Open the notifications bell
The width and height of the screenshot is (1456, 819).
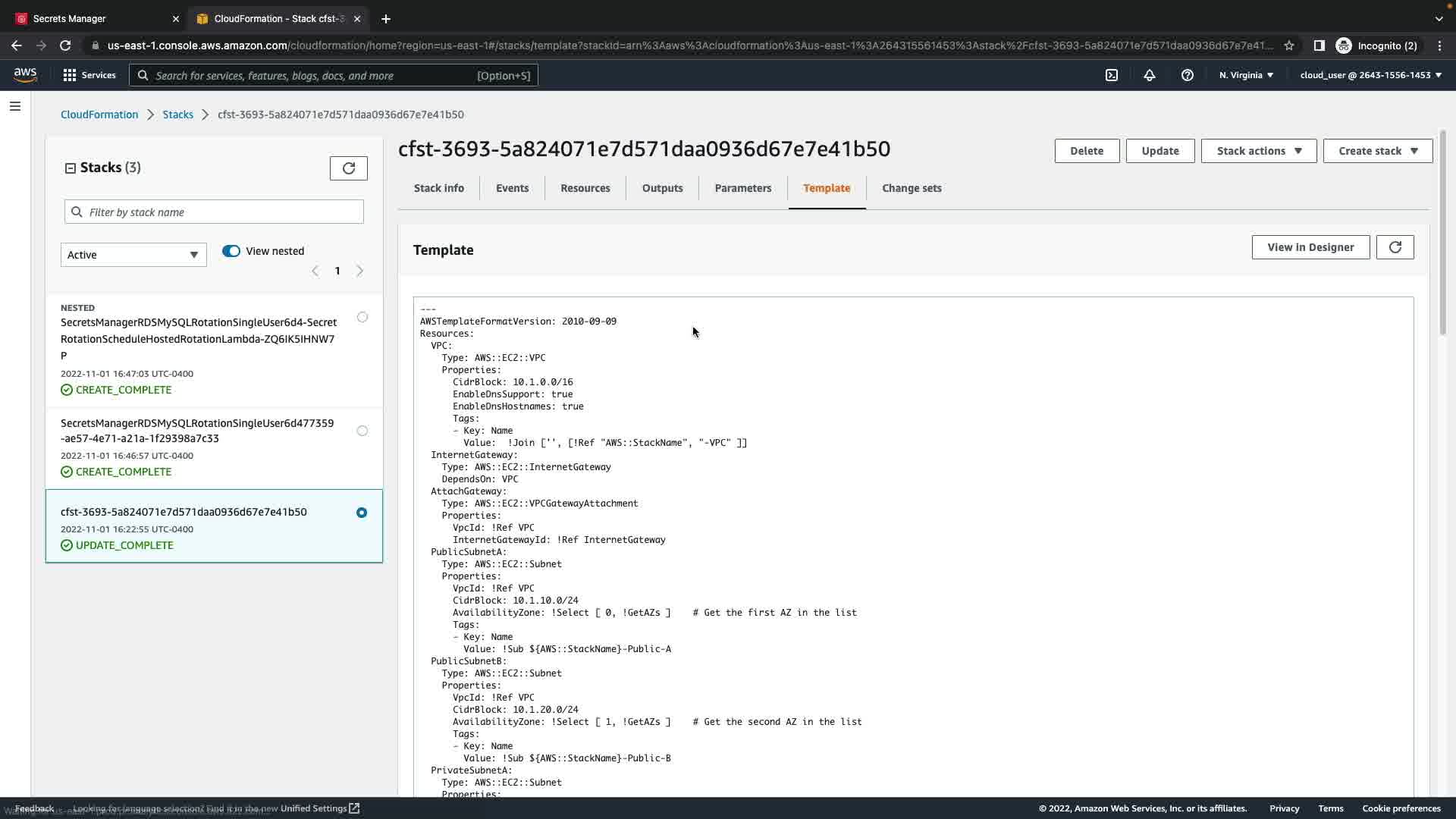[x=1150, y=75]
